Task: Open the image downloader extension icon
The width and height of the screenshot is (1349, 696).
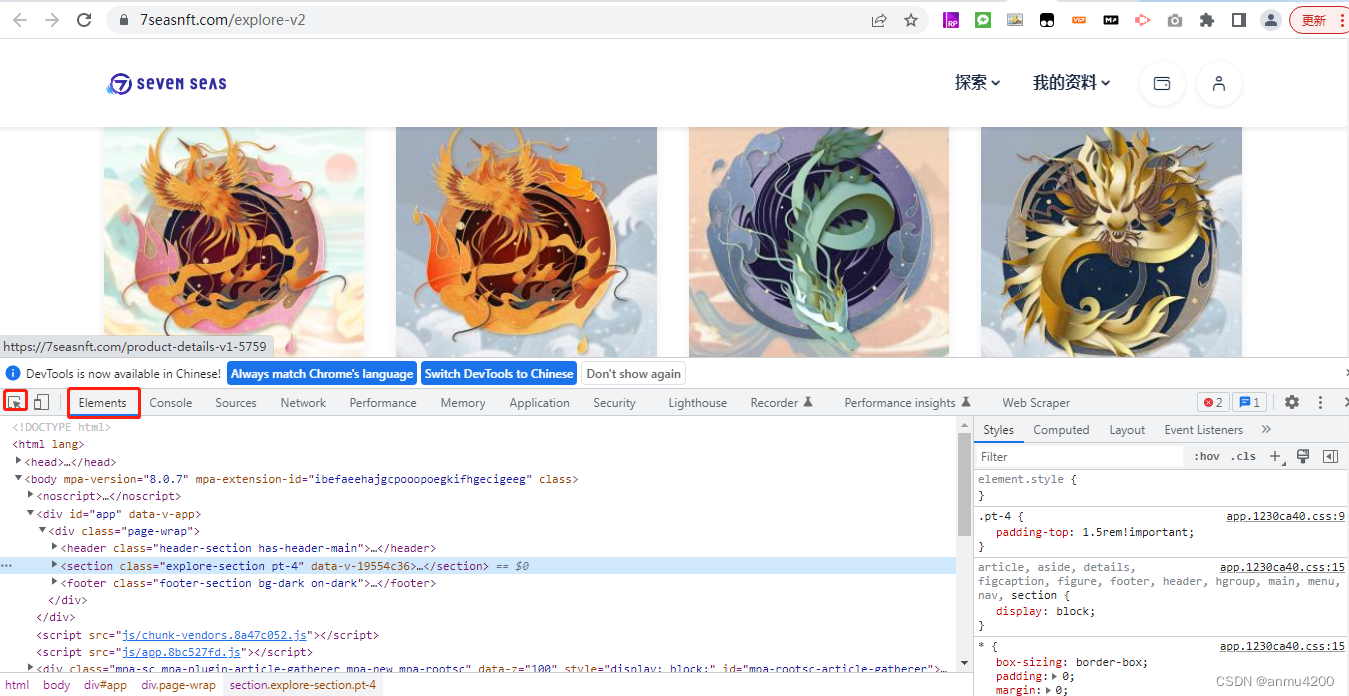Action: 1015,20
